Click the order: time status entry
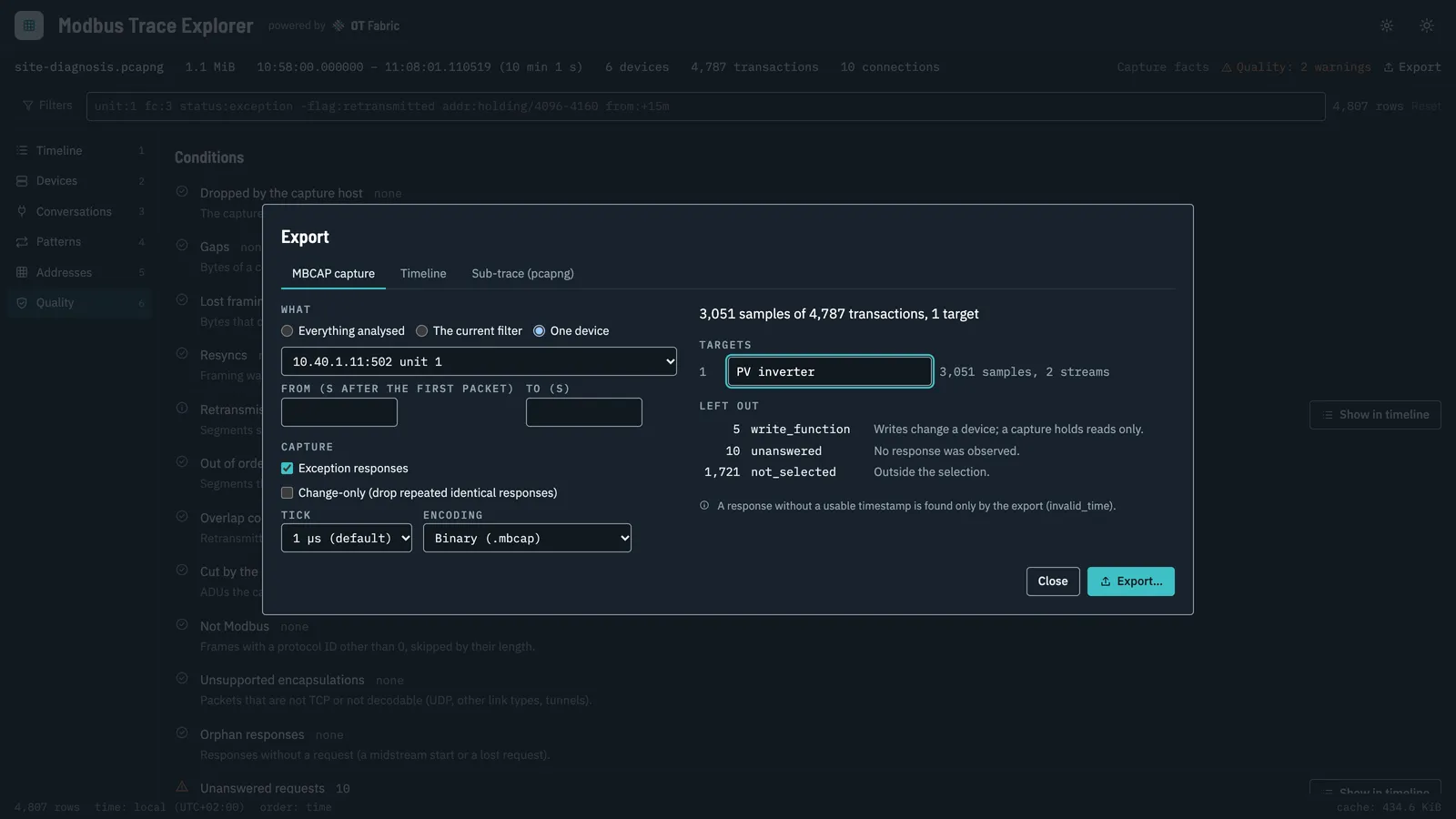 tap(296, 807)
